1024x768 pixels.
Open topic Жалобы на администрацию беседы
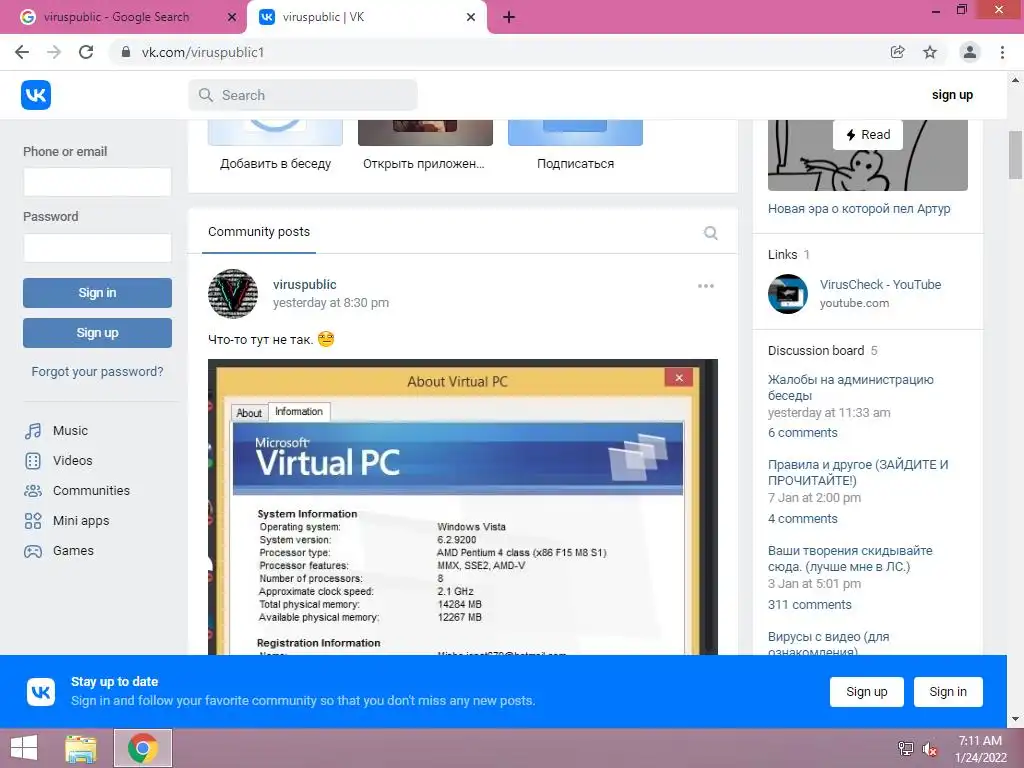[x=850, y=387]
